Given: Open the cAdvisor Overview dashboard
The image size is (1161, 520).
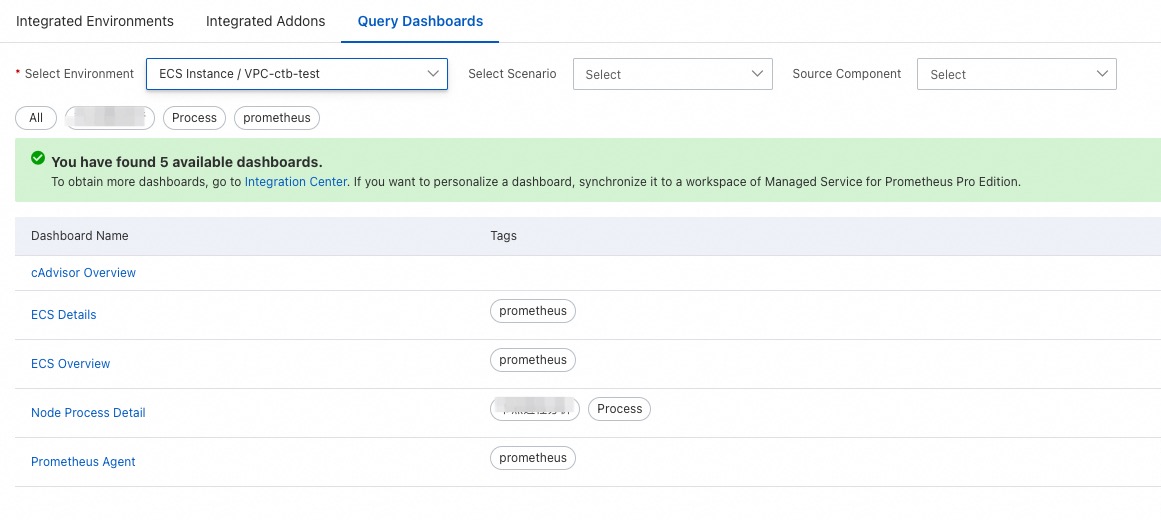Looking at the screenshot, I should point(83,273).
